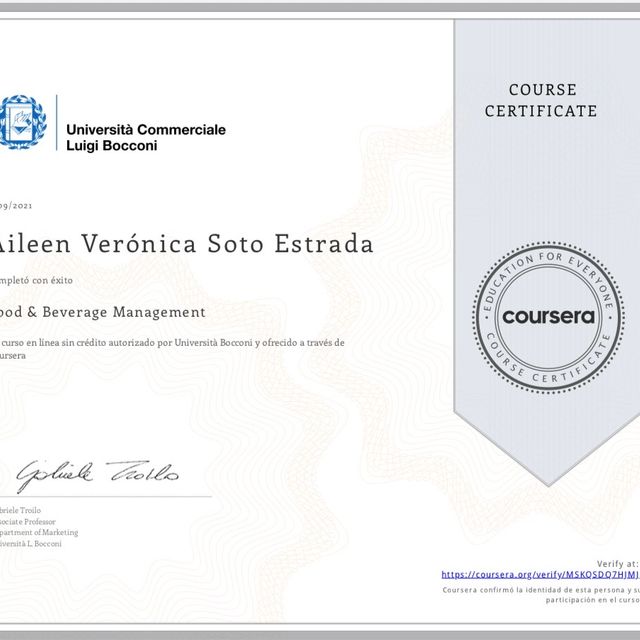
Task: Click the 'COURSE CERTIFICATE' heading
Action: [x=541, y=100]
